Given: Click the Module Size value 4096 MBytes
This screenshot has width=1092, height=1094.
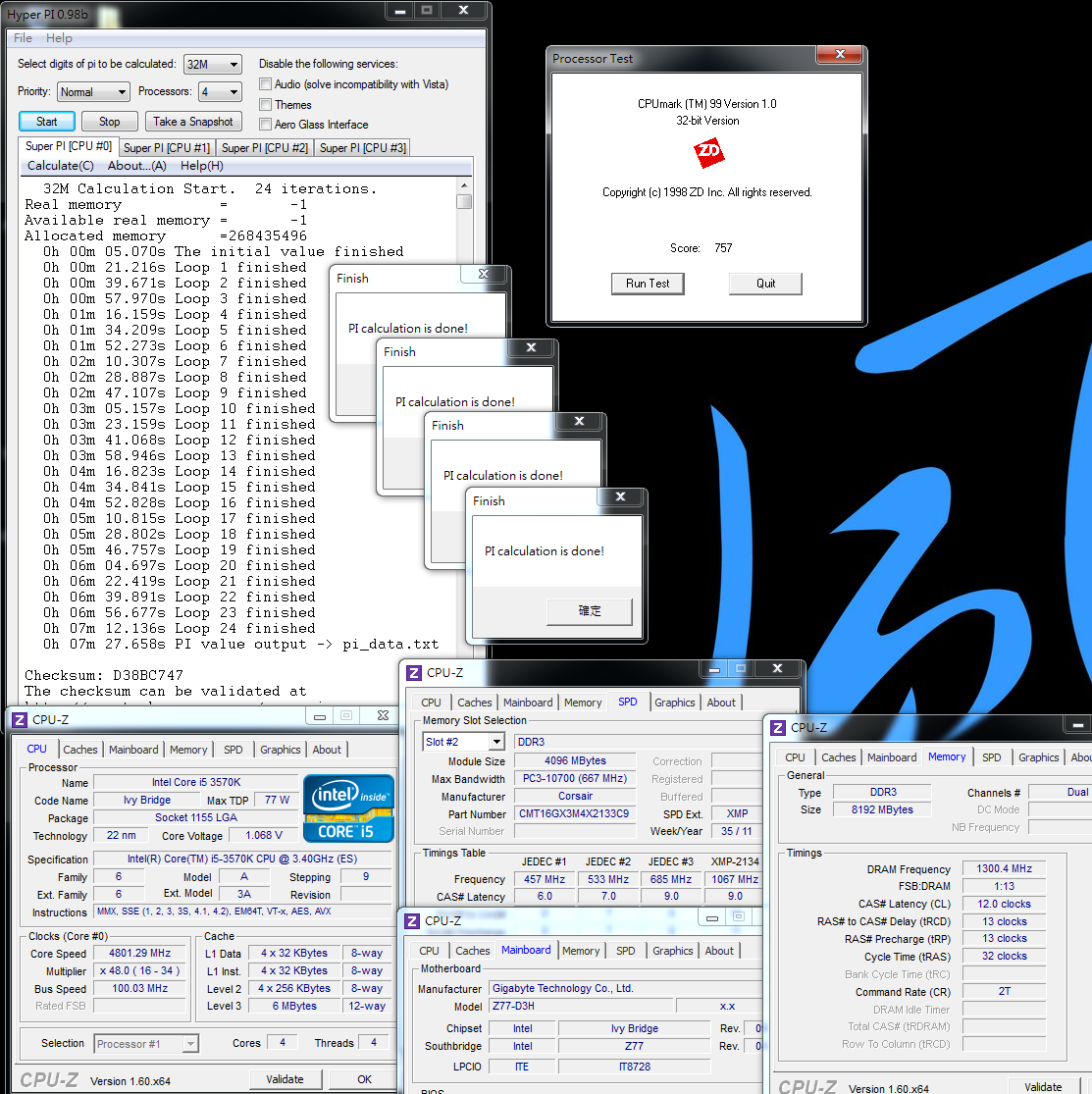Looking at the screenshot, I should point(575,760).
